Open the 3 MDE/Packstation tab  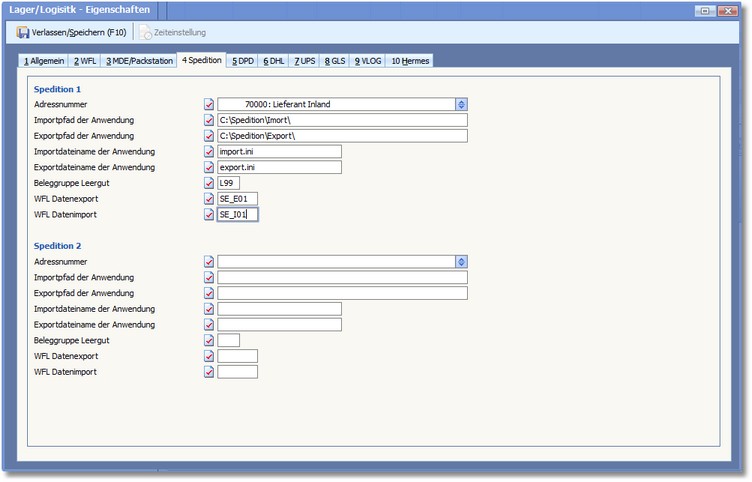click(138, 61)
